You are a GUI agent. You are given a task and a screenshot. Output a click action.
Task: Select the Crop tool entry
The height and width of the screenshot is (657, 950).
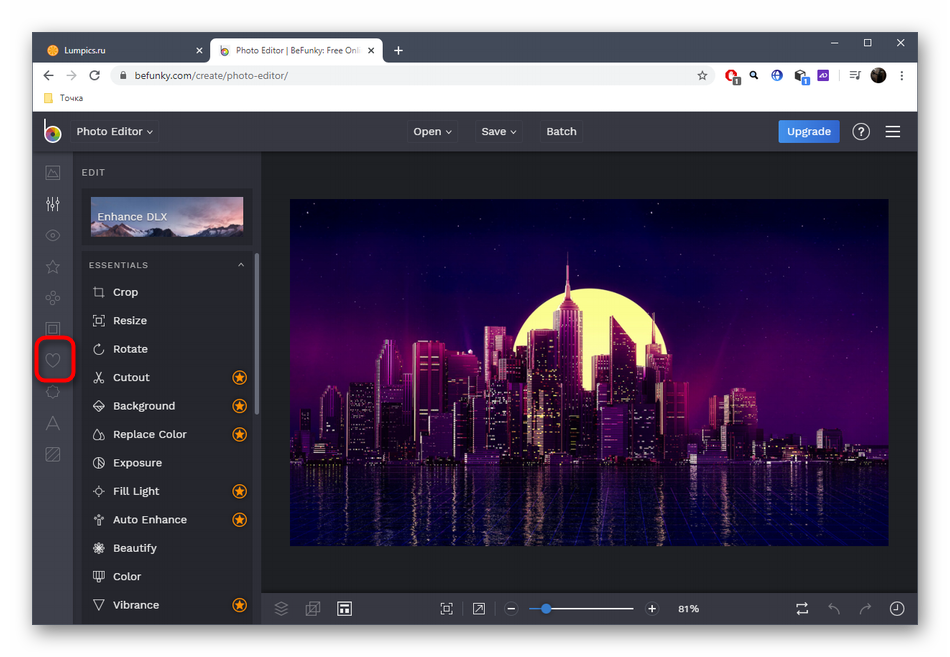coord(125,292)
